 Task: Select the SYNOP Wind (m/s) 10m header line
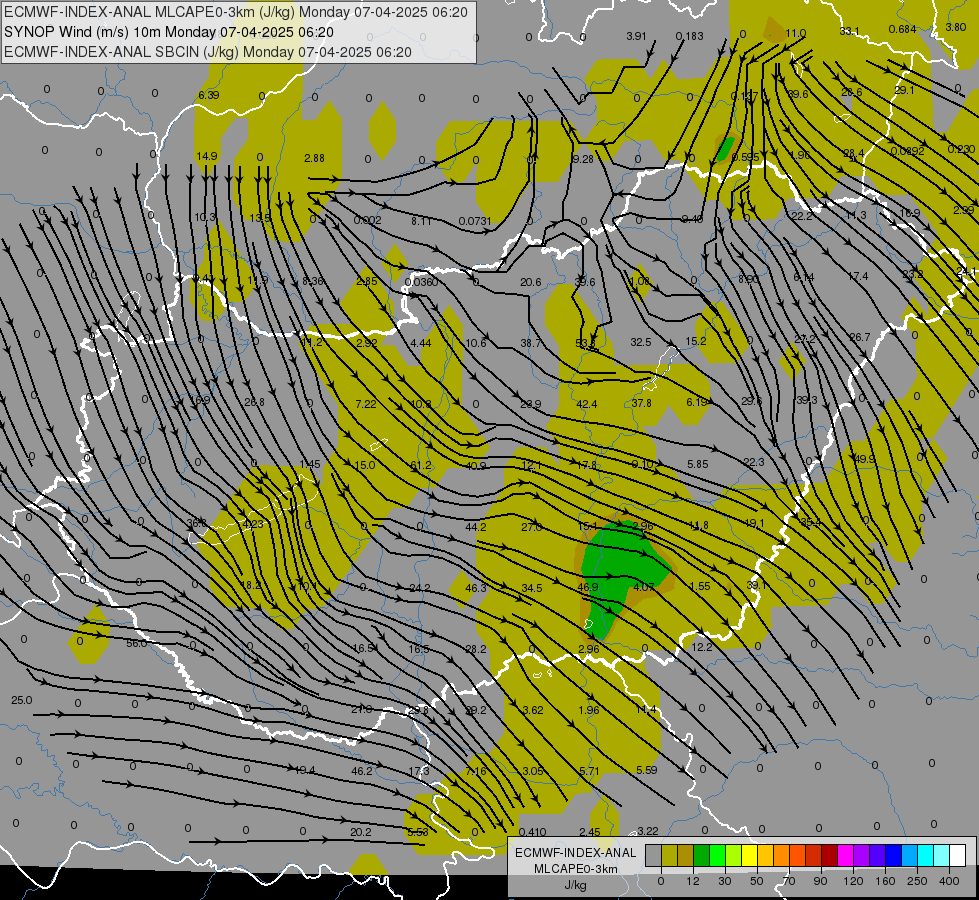[x=169, y=32]
